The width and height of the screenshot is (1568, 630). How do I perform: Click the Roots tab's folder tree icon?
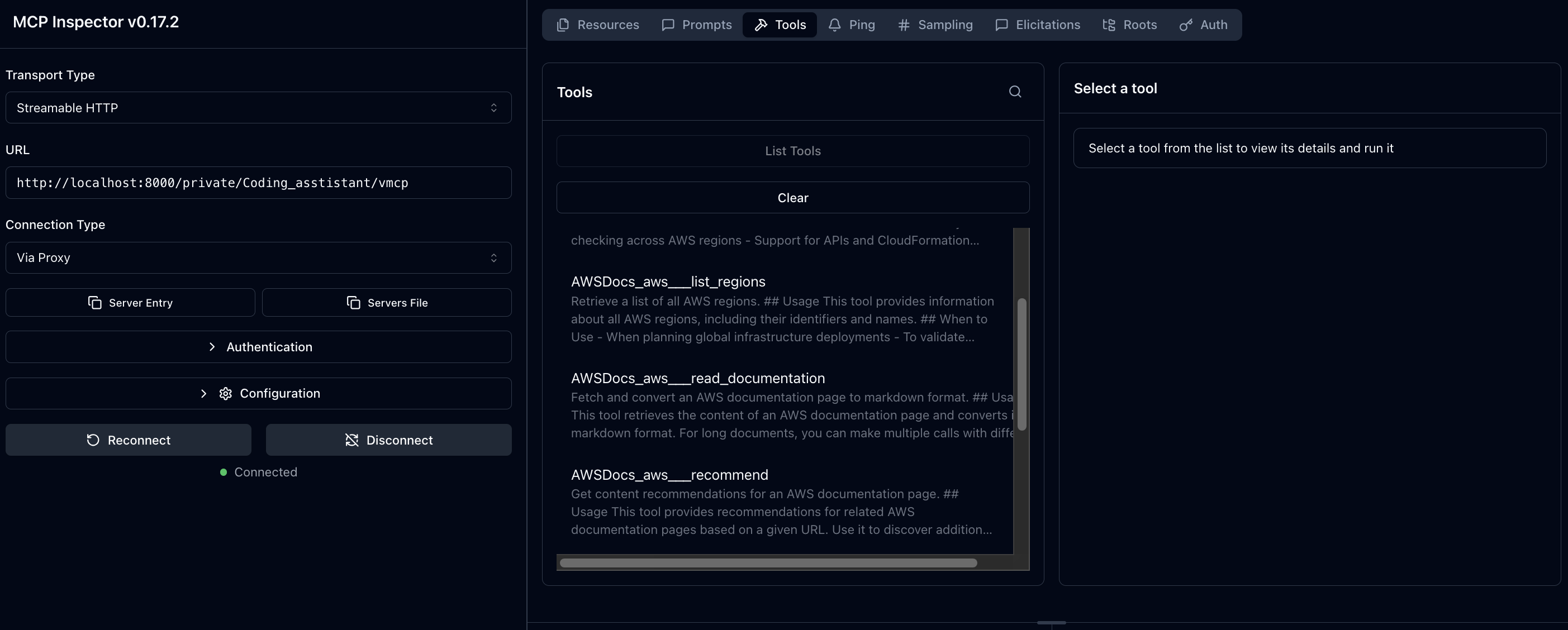[x=1109, y=25]
